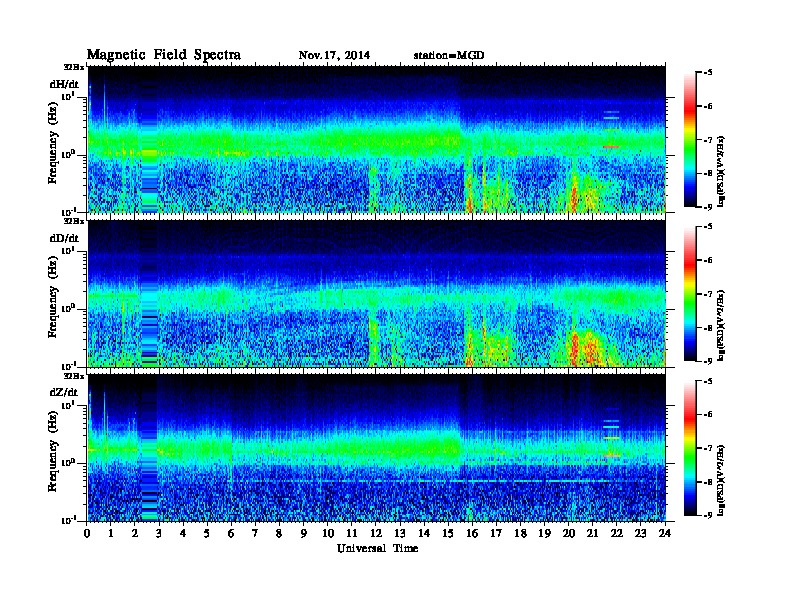792x612 pixels.
Task: Click the "9" tick on the time axis
Action: click(x=304, y=533)
